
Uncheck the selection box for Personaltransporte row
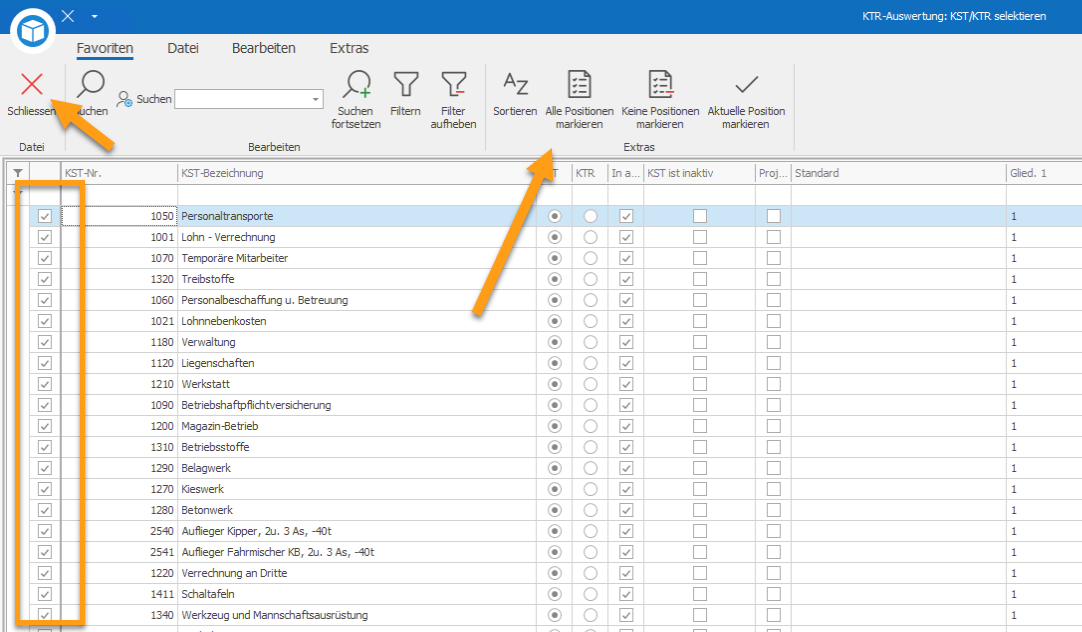tap(45, 216)
